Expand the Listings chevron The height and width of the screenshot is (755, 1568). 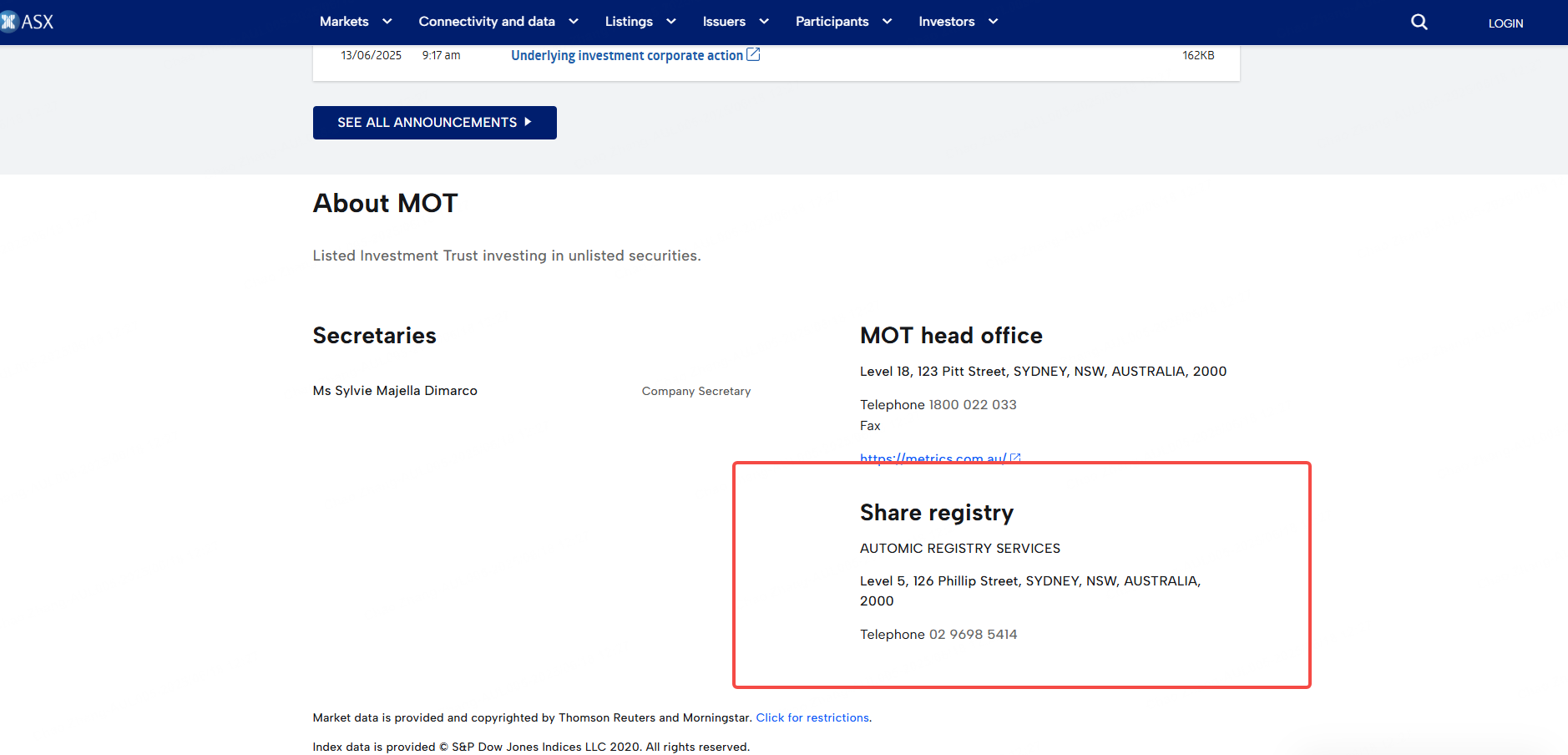tap(671, 22)
